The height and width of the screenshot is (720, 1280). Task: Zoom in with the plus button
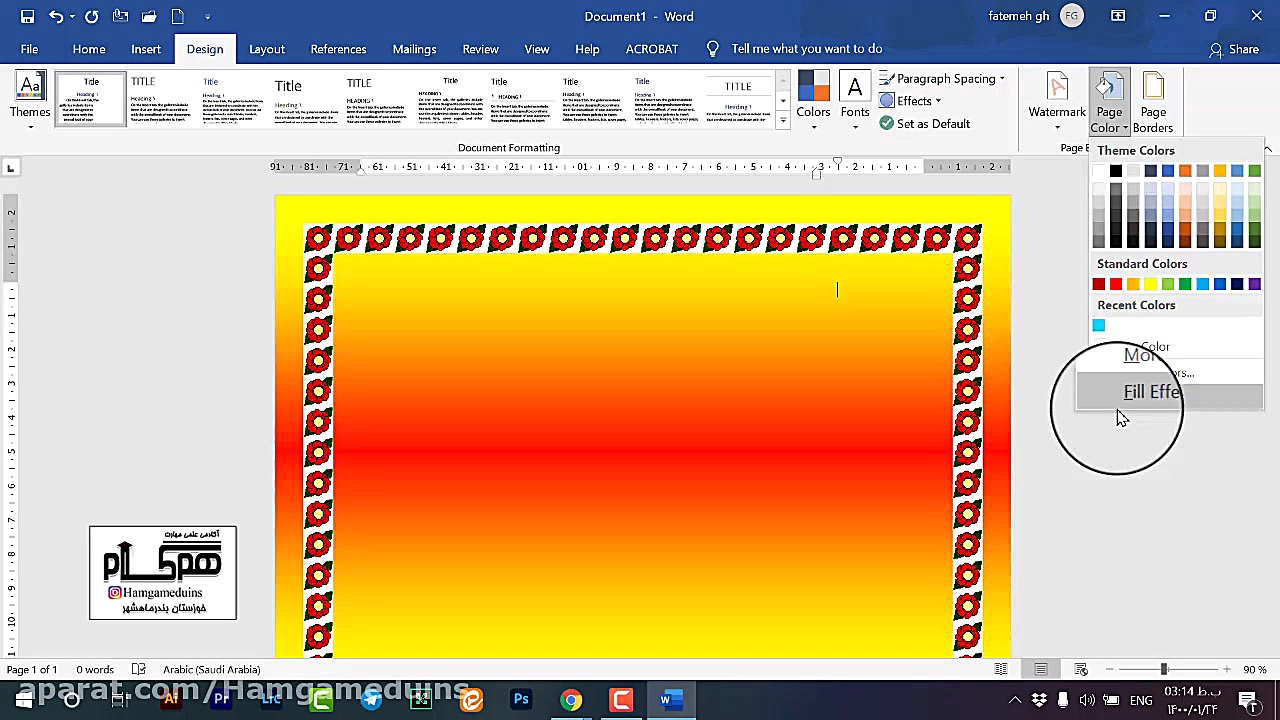click(x=1226, y=669)
